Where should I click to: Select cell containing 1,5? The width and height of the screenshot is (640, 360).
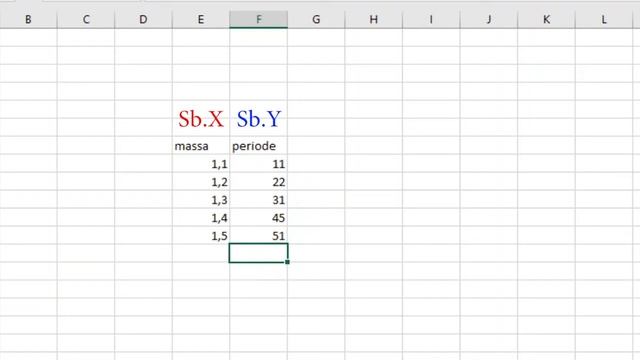point(201,236)
